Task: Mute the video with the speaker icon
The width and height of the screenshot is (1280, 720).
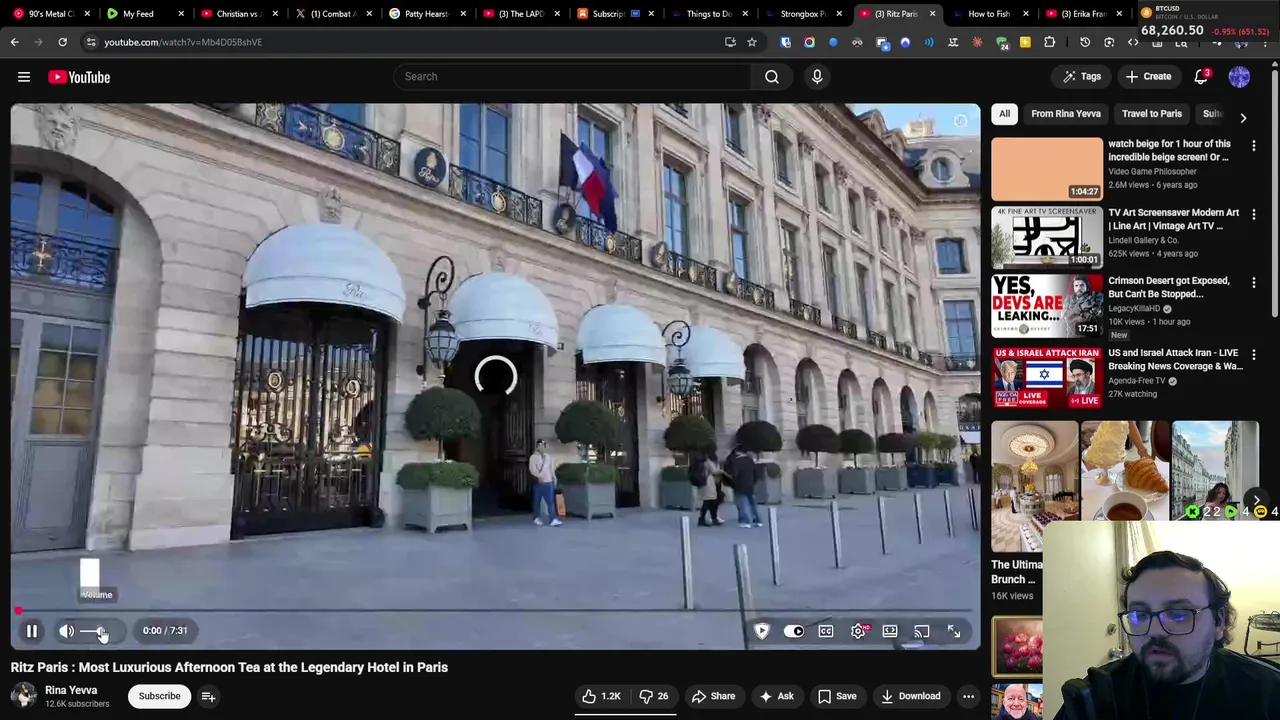Action: point(66,631)
